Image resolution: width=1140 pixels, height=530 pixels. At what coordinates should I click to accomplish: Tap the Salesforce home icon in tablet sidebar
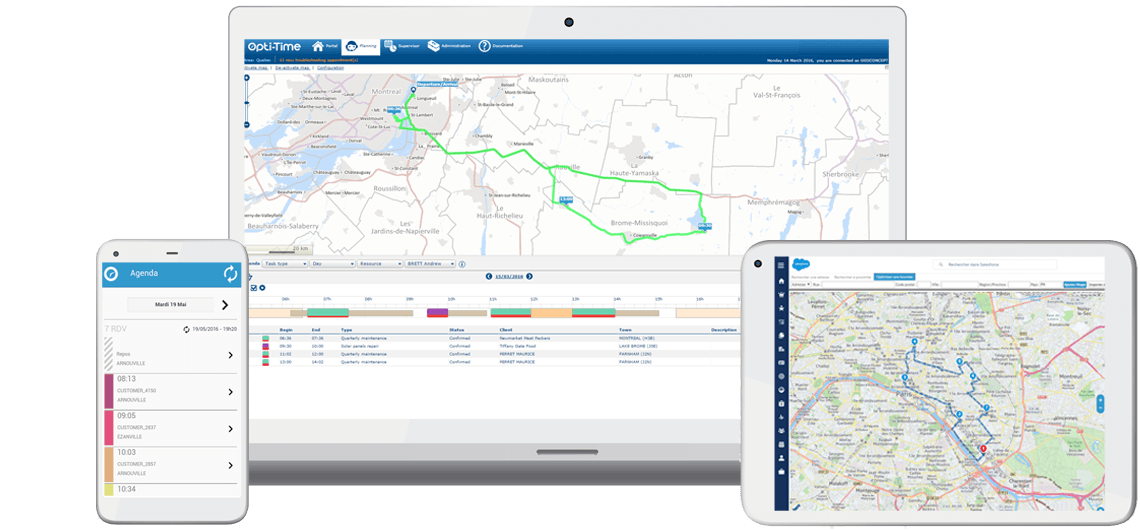[x=781, y=281]
